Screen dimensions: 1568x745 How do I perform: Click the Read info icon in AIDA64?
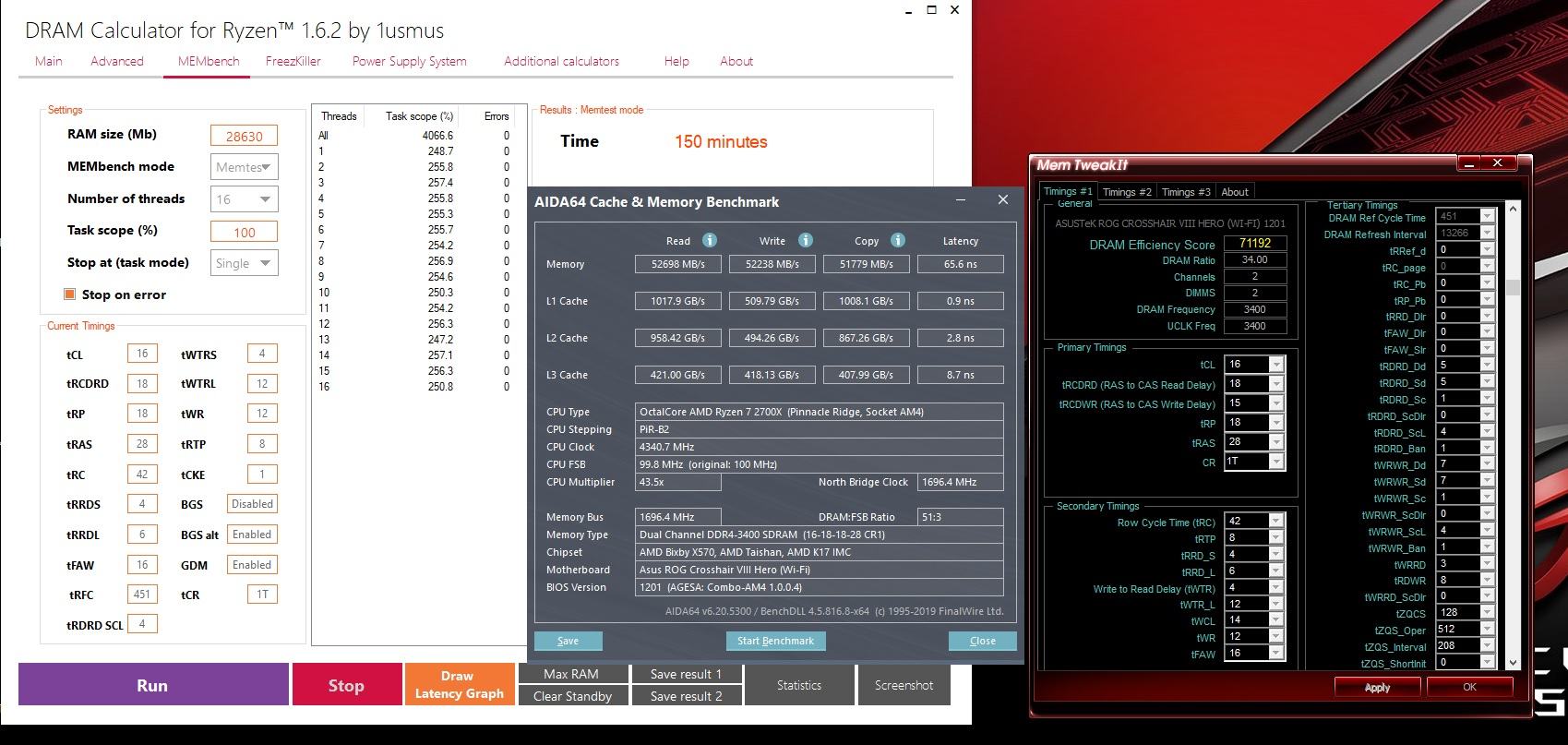click(710, 240)
